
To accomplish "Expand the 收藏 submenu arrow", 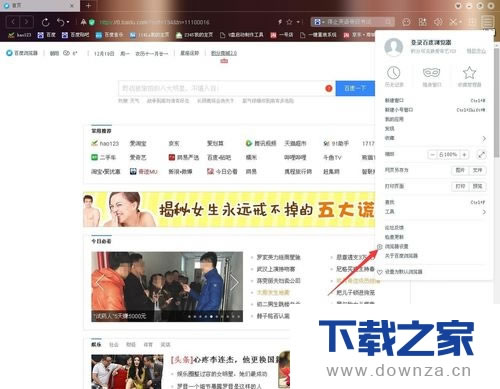I will (484, 138).
